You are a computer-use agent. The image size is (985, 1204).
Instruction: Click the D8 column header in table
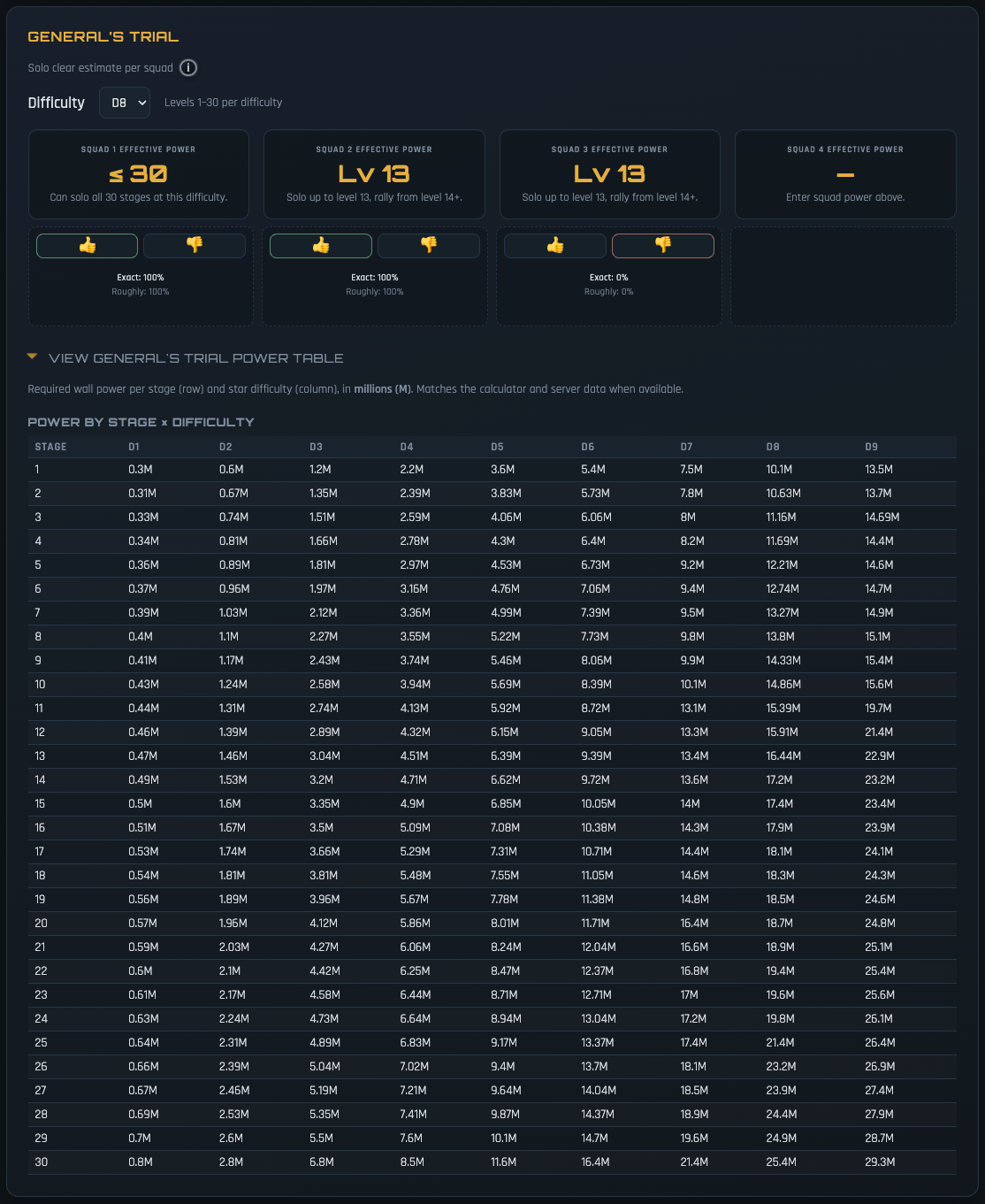[x=773, y=447]
